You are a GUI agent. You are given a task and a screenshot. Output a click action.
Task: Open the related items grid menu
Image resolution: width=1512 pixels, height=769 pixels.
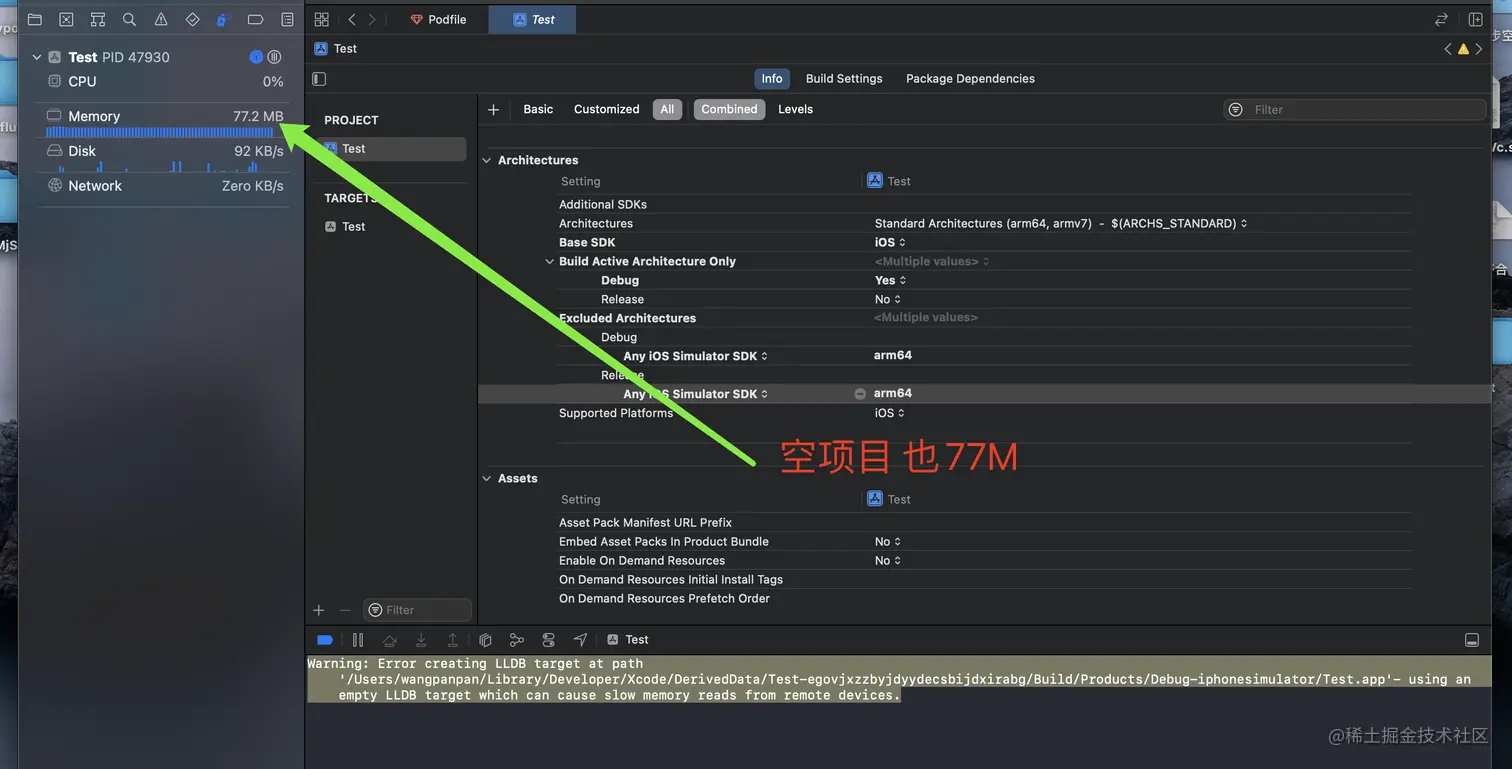(321, 19)
